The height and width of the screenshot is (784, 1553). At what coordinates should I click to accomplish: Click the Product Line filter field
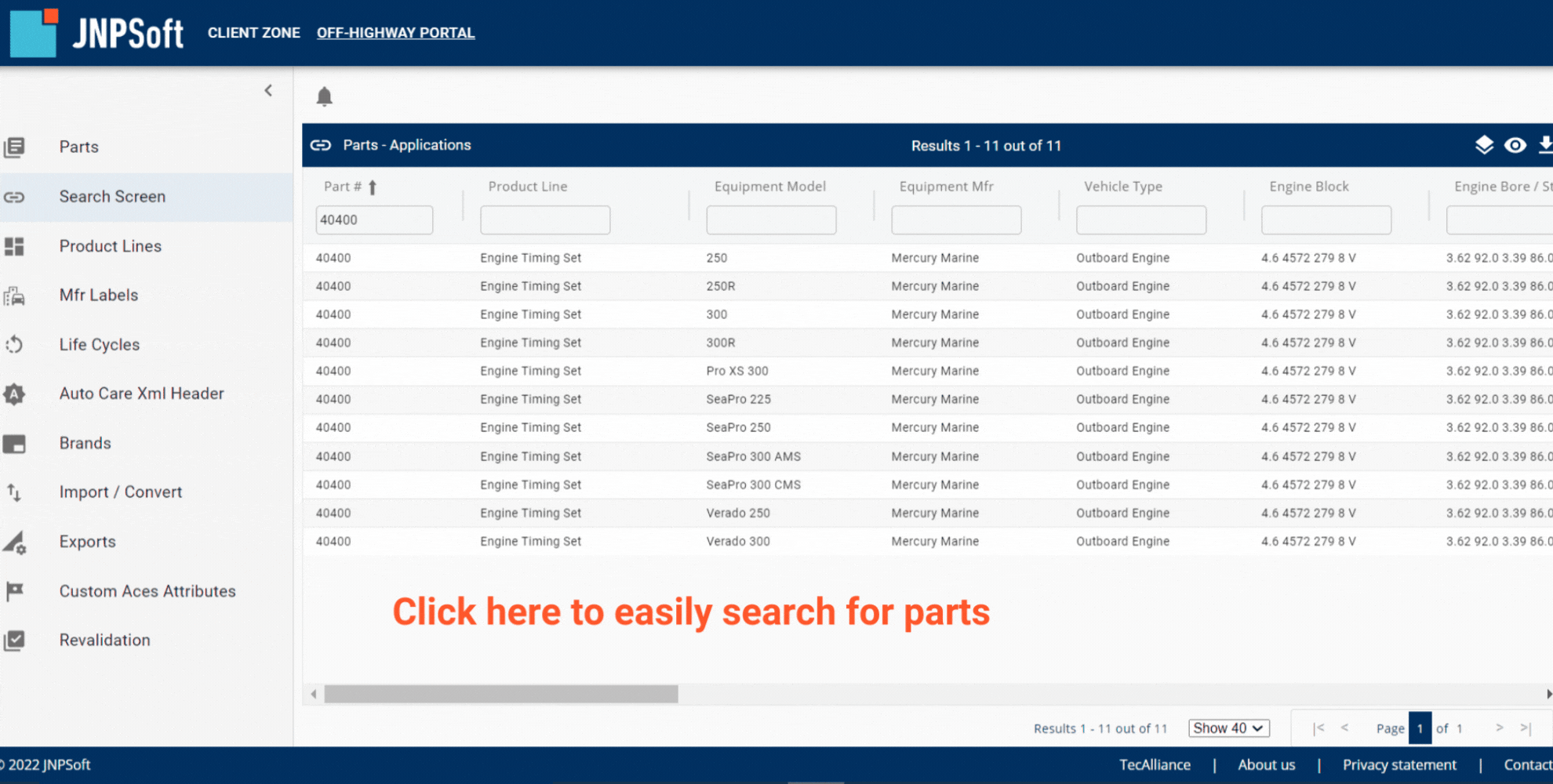click(x=545, y=220)
